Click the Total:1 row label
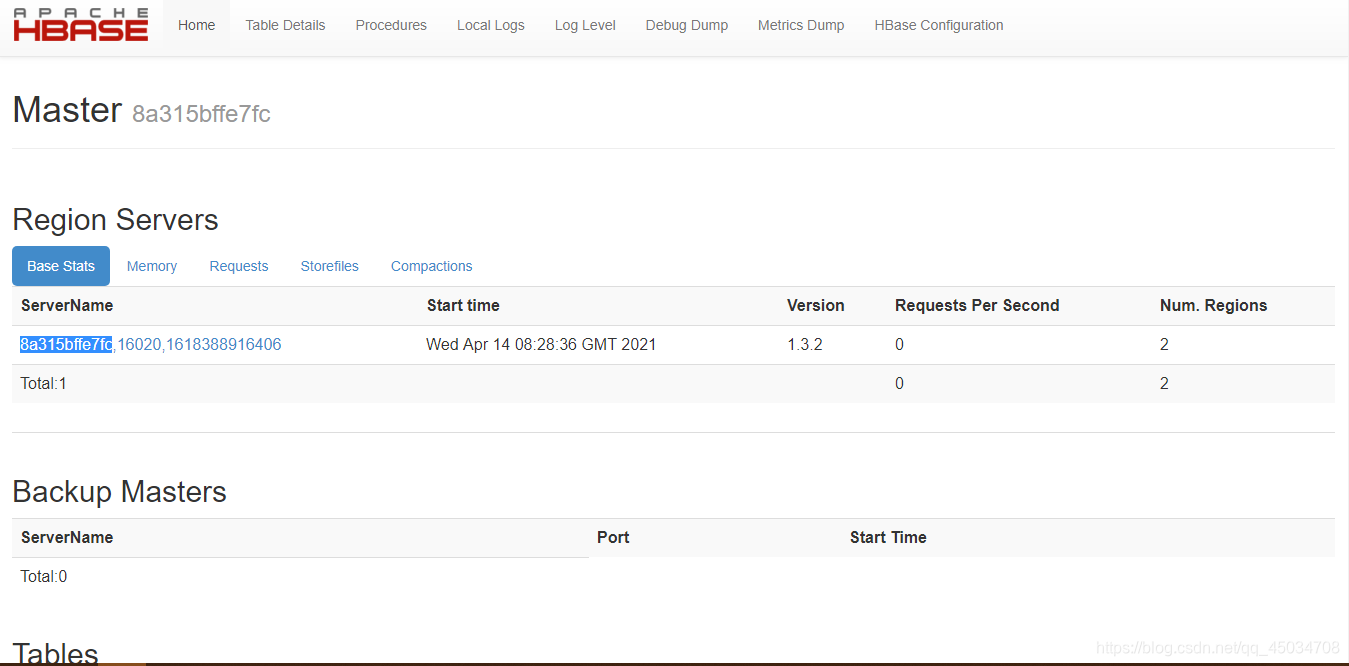 click(44, 383)
